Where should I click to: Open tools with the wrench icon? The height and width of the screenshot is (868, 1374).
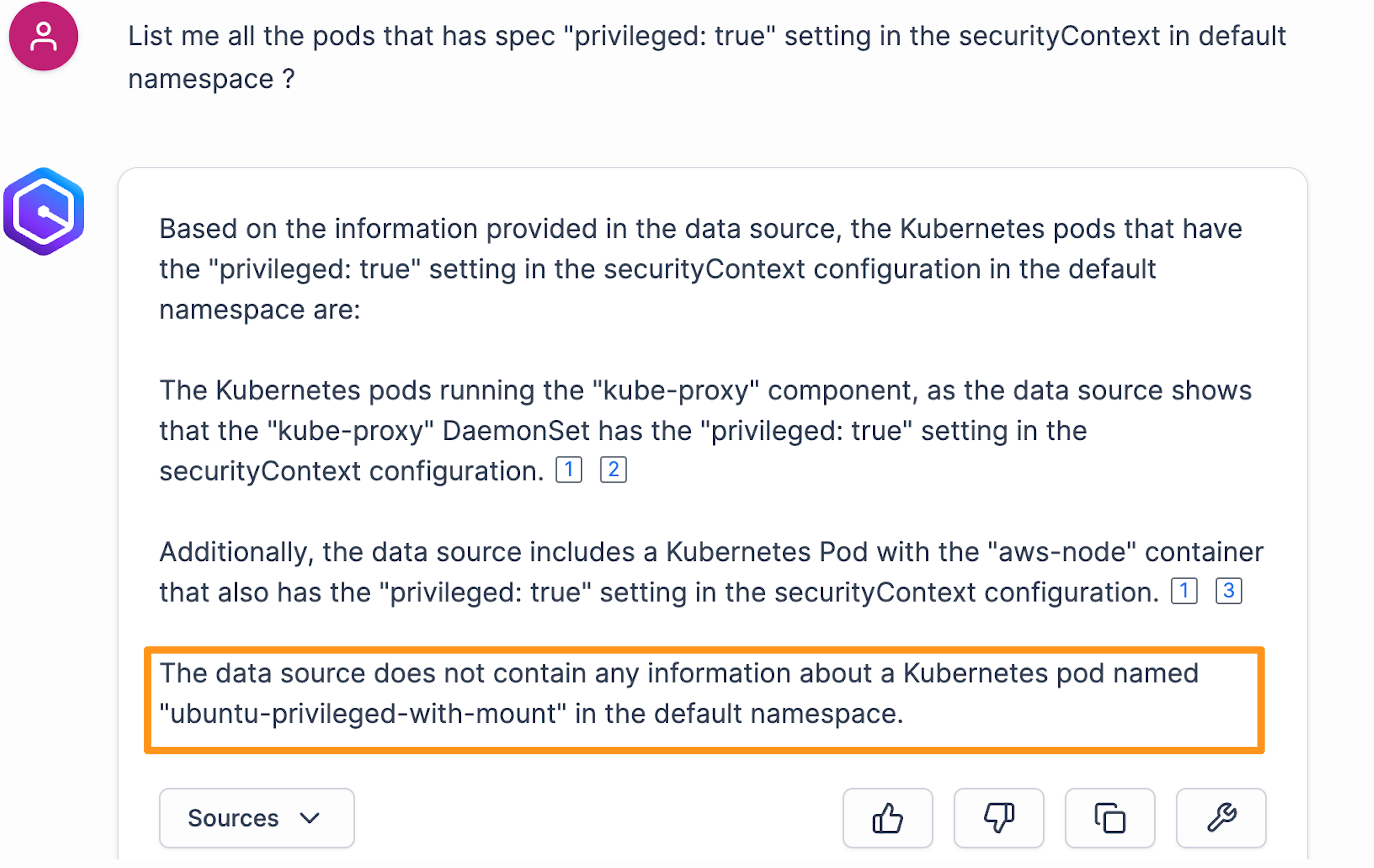1220,818
